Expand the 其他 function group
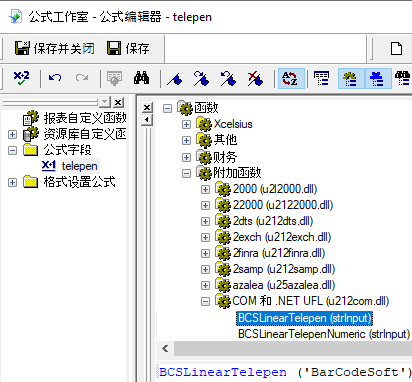The height and width of the screenshot is (382, 412). click(186, 140)
